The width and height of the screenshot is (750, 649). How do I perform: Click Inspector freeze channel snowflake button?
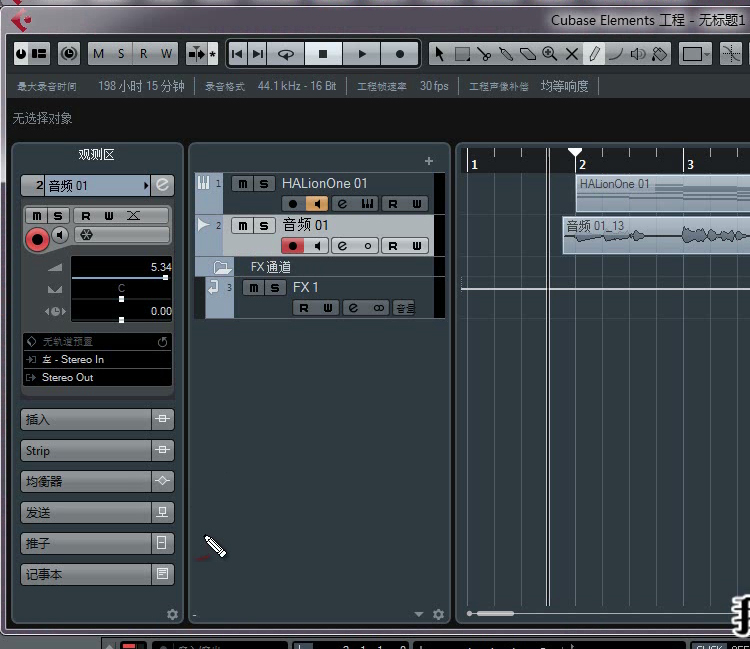pos(87,235)
